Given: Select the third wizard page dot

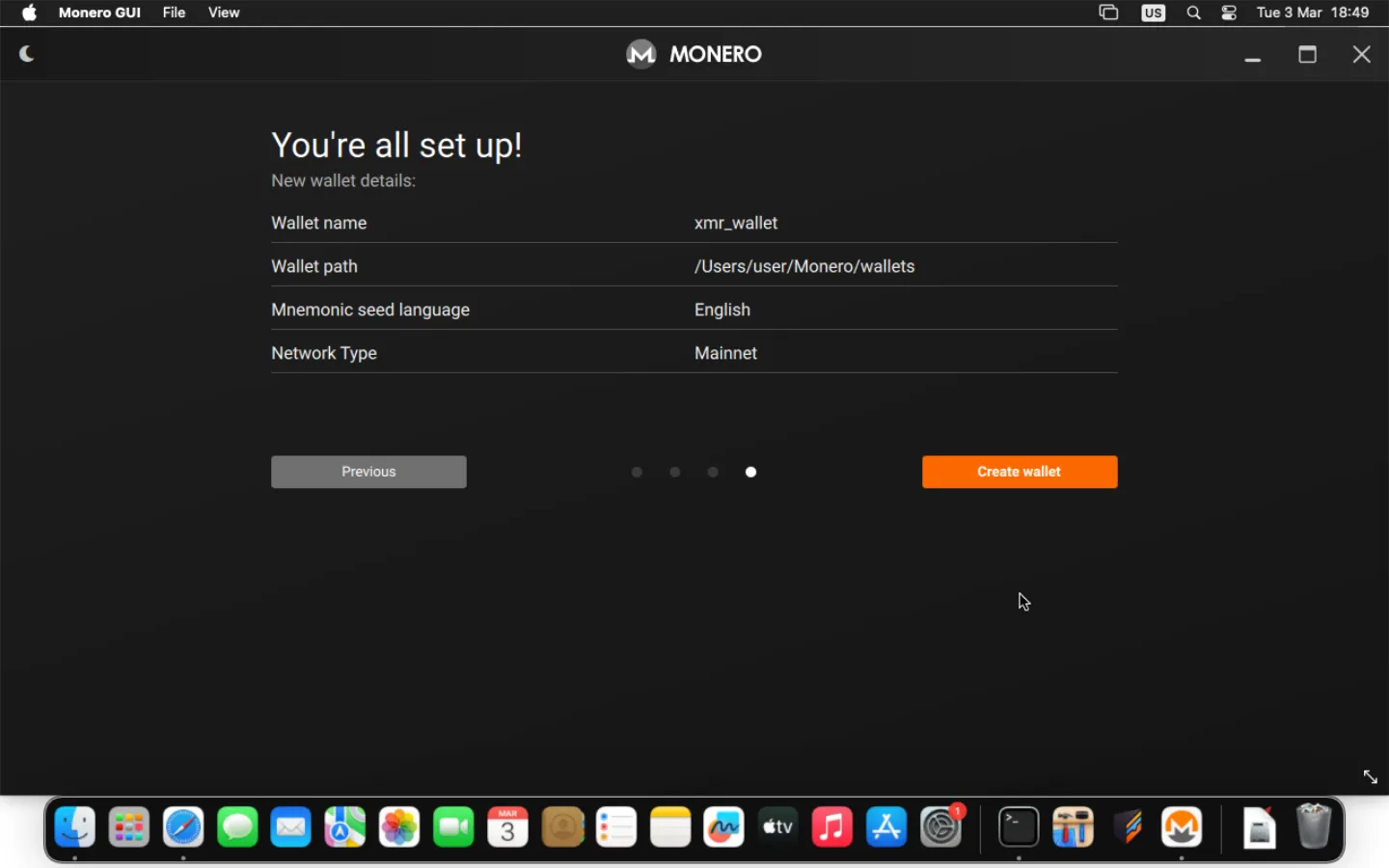Looking at the screenshot, I should [x=713, y=472].
